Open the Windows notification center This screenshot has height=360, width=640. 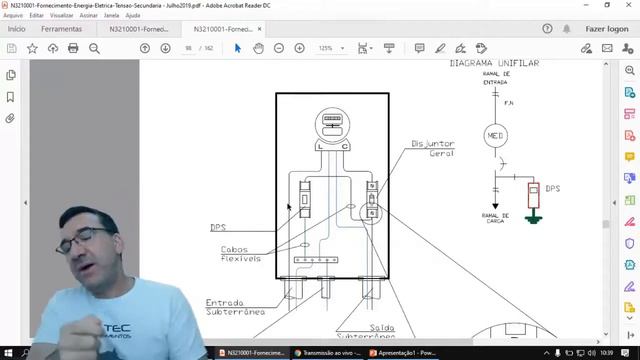(625, 353)
